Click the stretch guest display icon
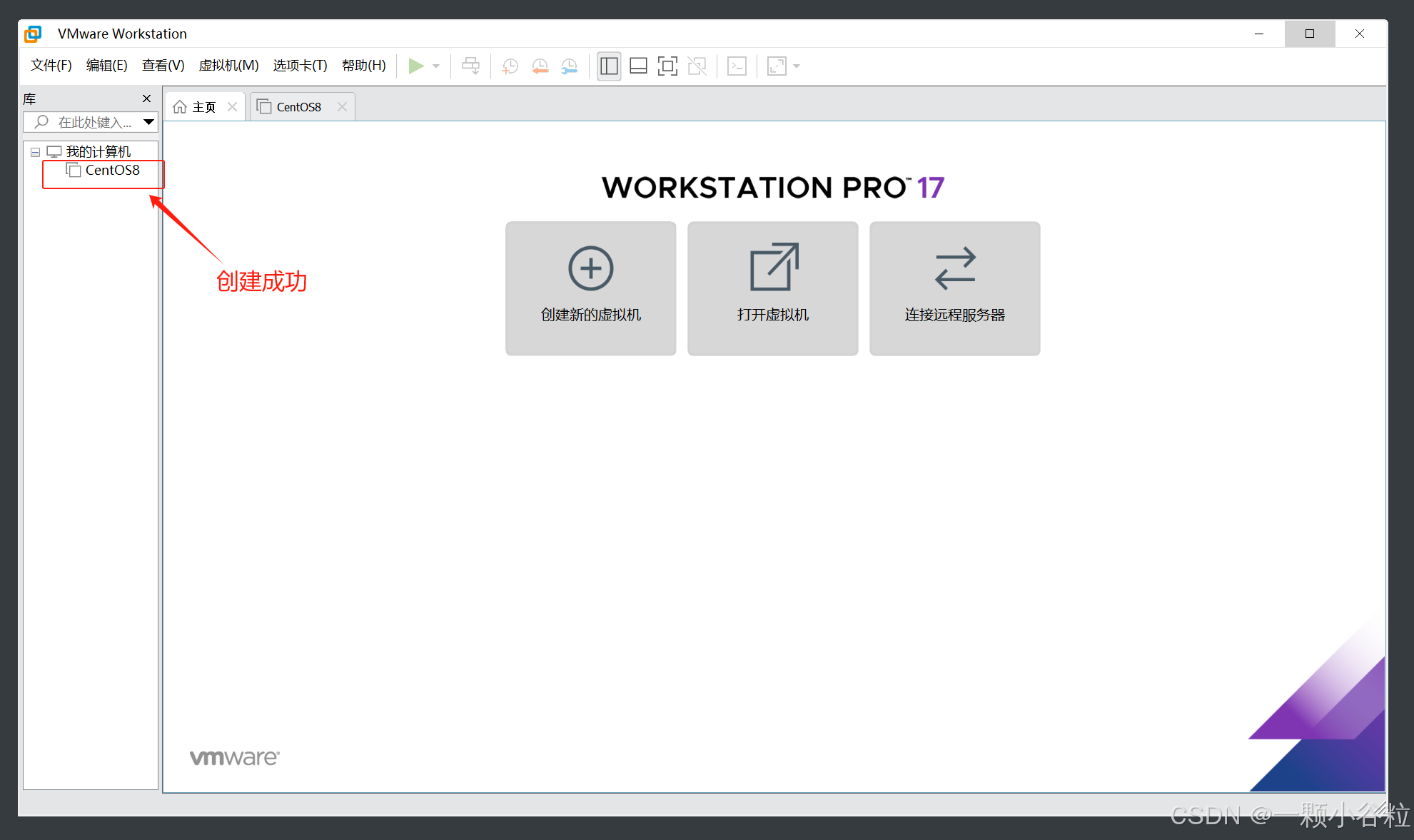Screen dimensions: 1414x840 [777, 66]
